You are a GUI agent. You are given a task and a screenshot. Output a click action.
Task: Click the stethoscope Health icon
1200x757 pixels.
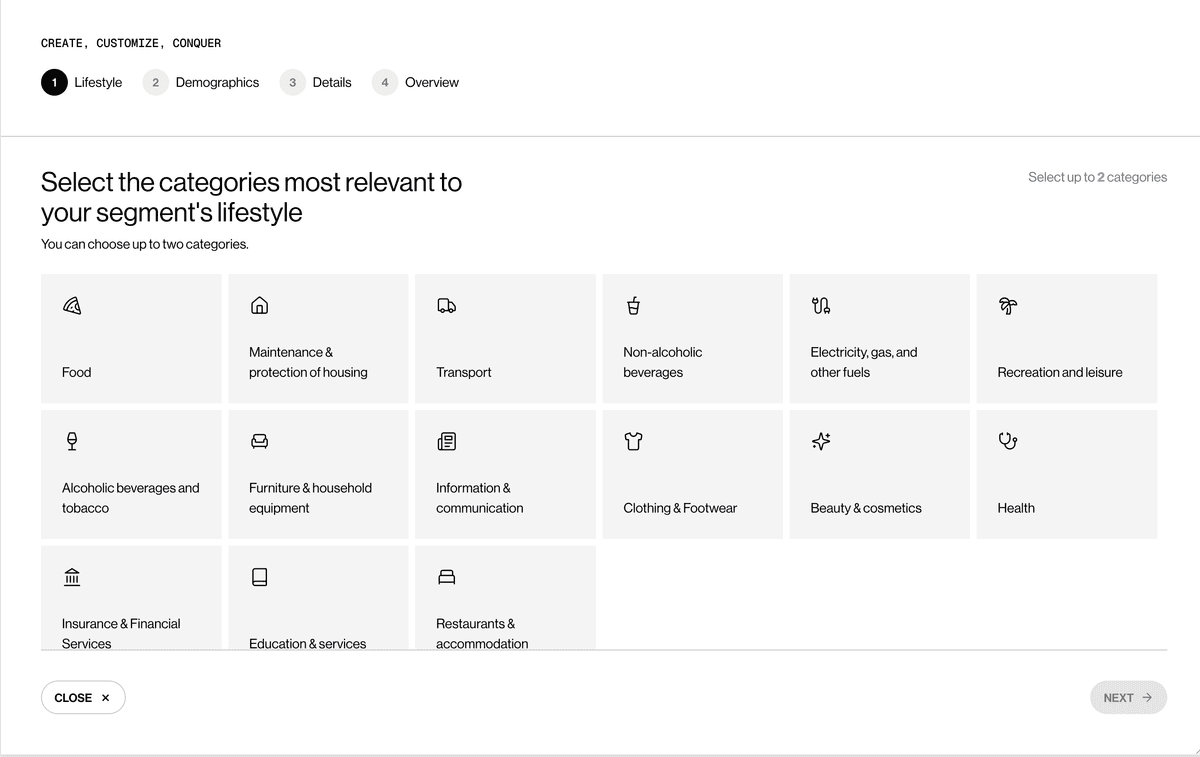[1007, 441]
